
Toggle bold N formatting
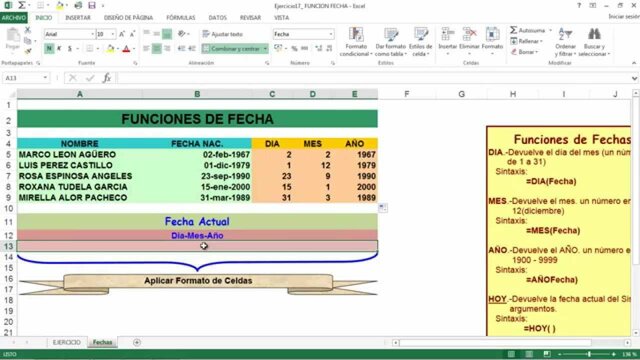49,49
